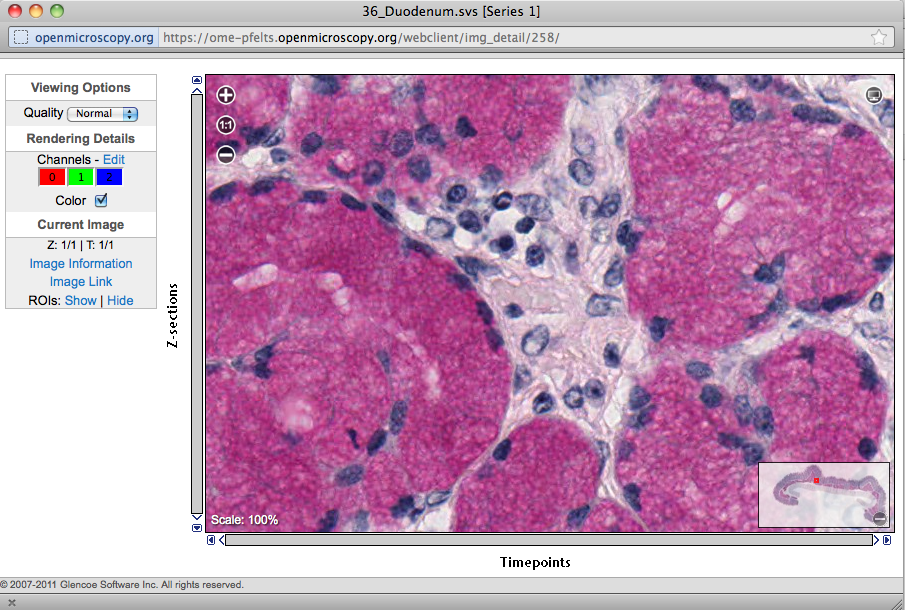
Task: Zoom out with the minus icon
Action: click(226, 155)
